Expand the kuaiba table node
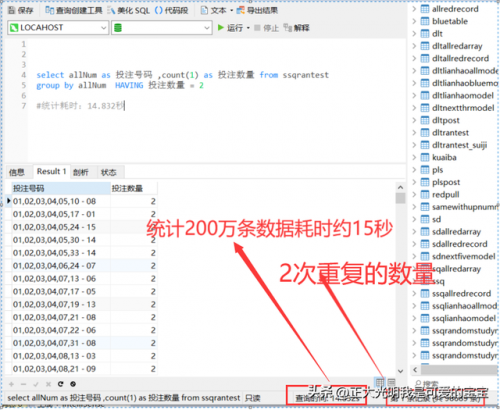The height and width of the screenshot is (410, 500). tap(414, 157)
